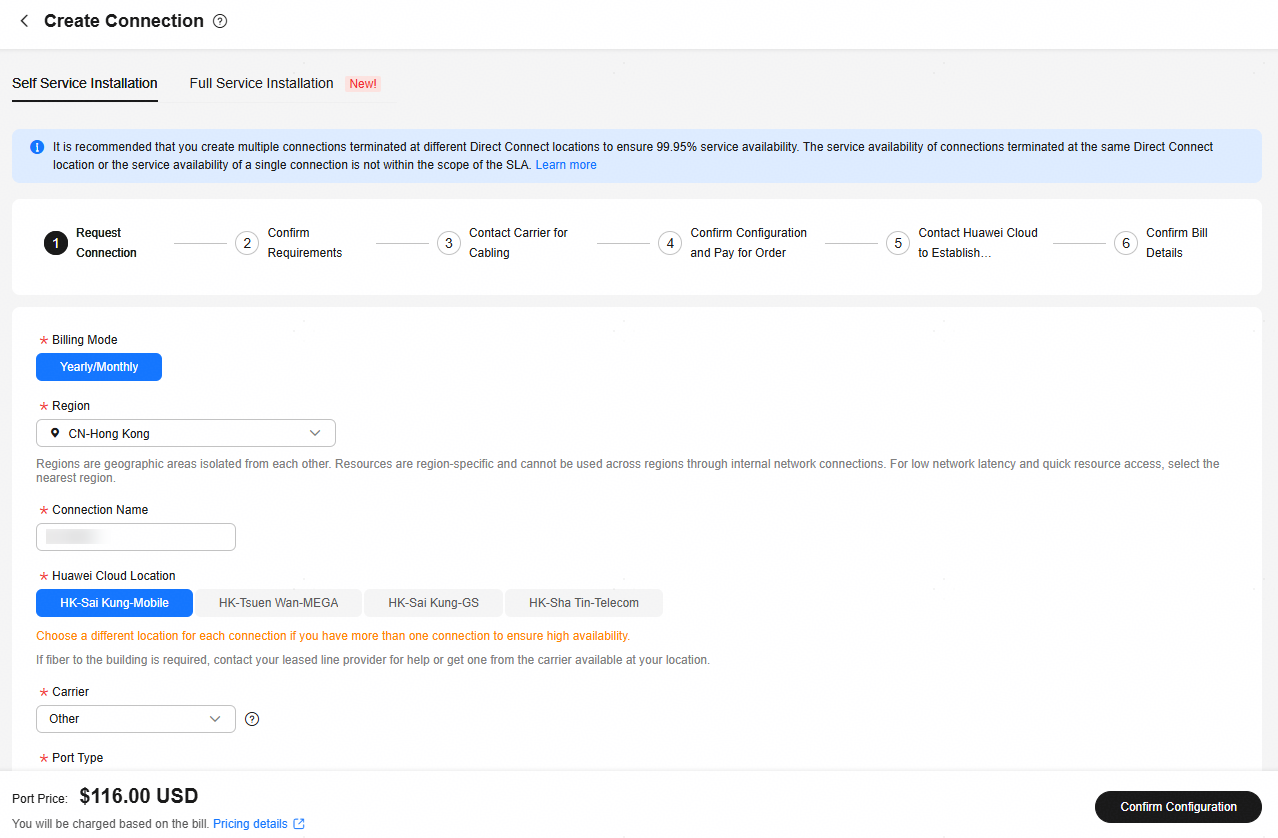1278x838 pixels.
Task: Open the Pricing details link
Action: pyautogui.click(x=250, y=824)
